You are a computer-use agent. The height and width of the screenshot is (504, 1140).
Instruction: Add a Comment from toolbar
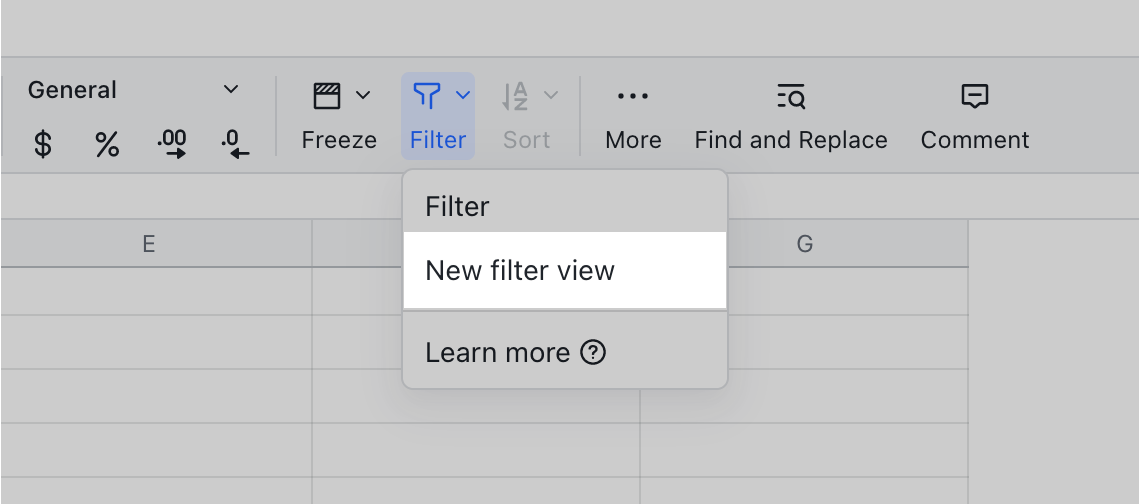pyautogui.click(x=974, y=96)
